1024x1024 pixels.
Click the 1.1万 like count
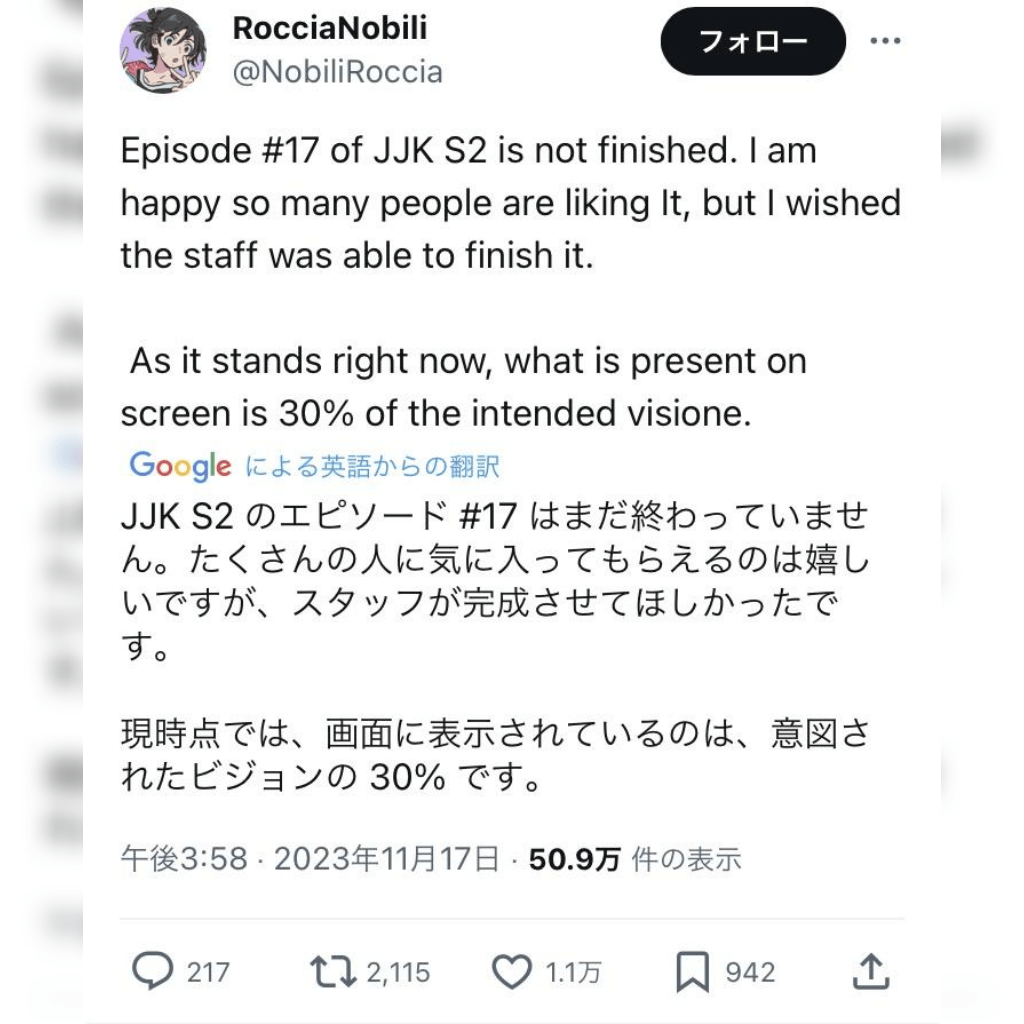[x=573, y=972]
